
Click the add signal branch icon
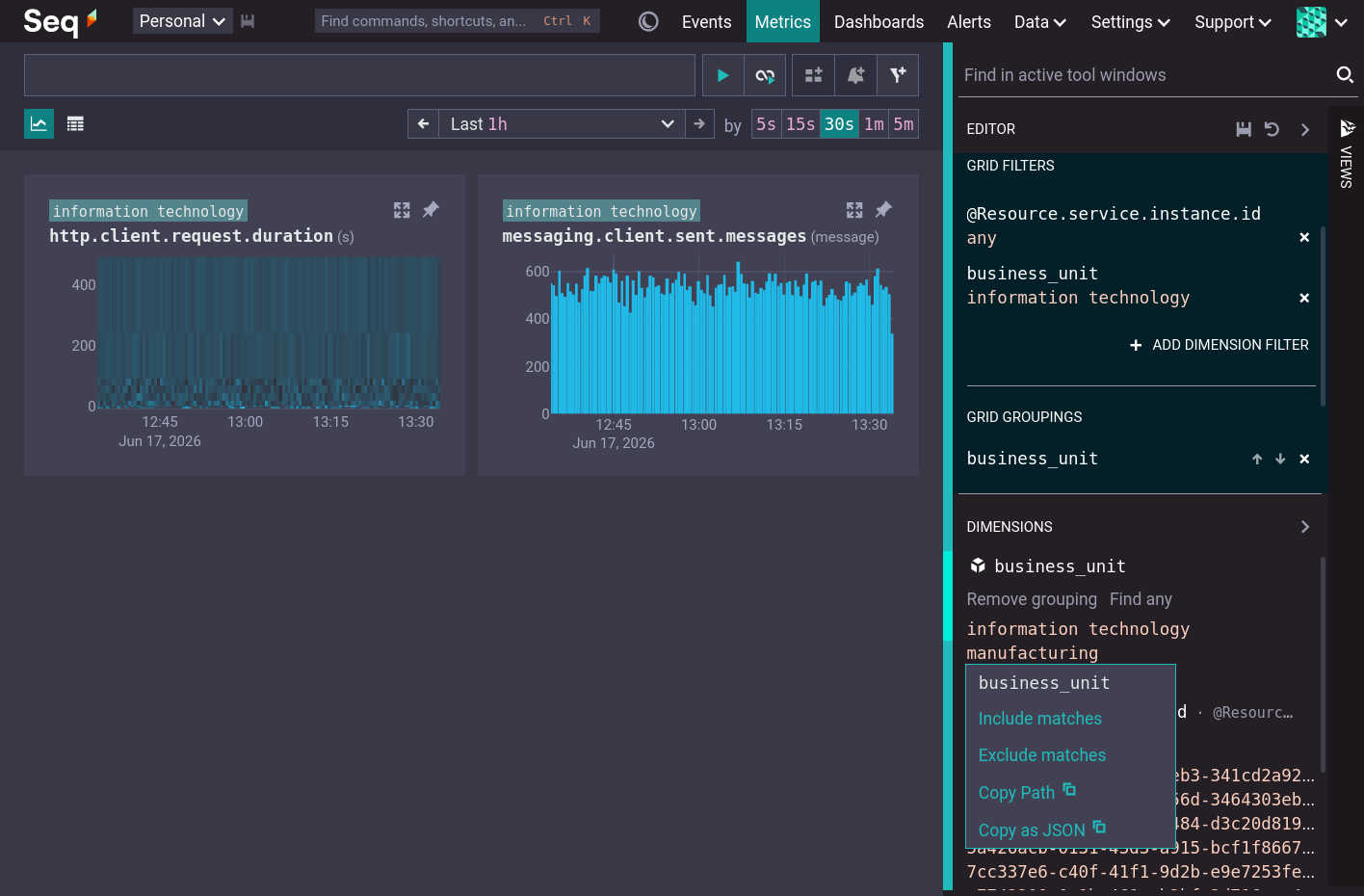[x=898, y=75]
